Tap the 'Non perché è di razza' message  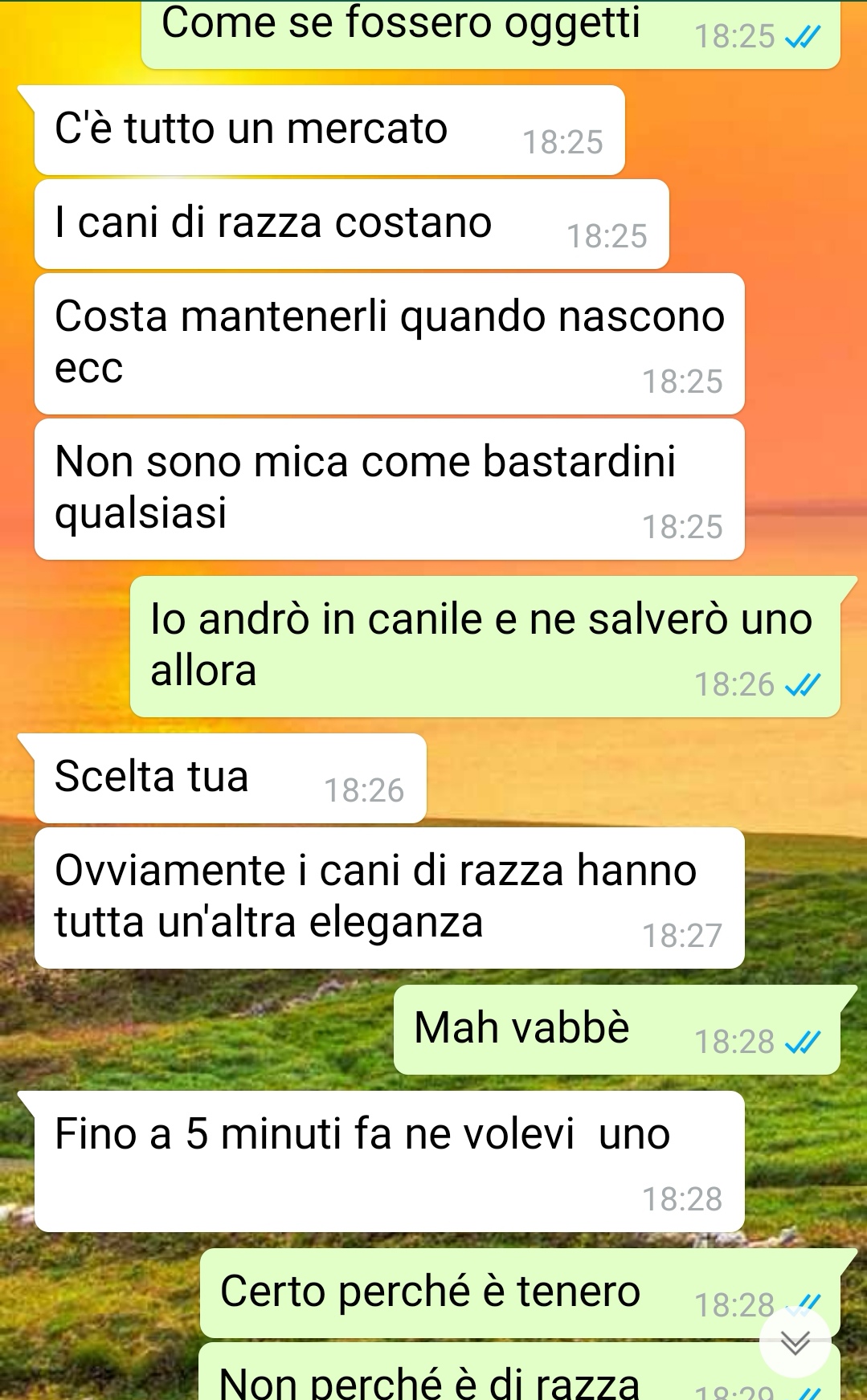pyautogui.click(x=520, y=1371)
